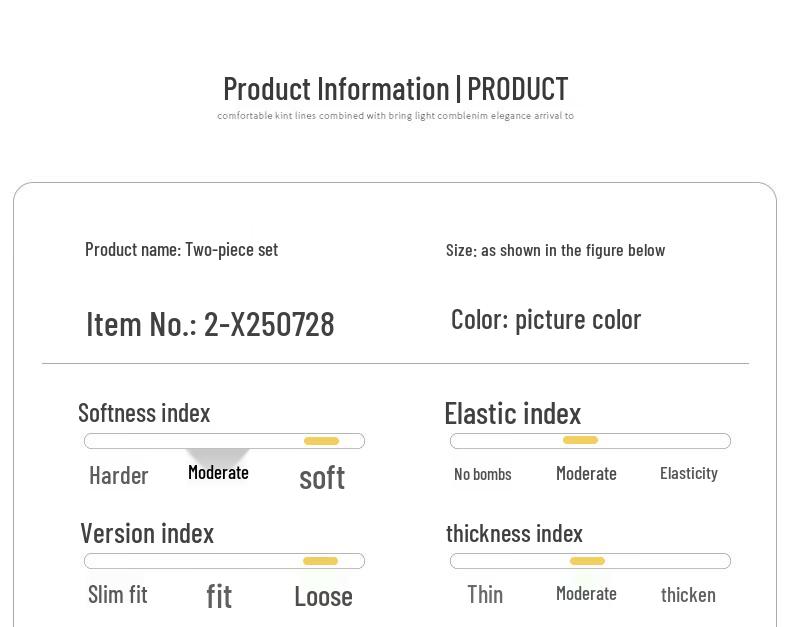Choose the Loose version label
790x627 pixels.
[x=323, y=596]
